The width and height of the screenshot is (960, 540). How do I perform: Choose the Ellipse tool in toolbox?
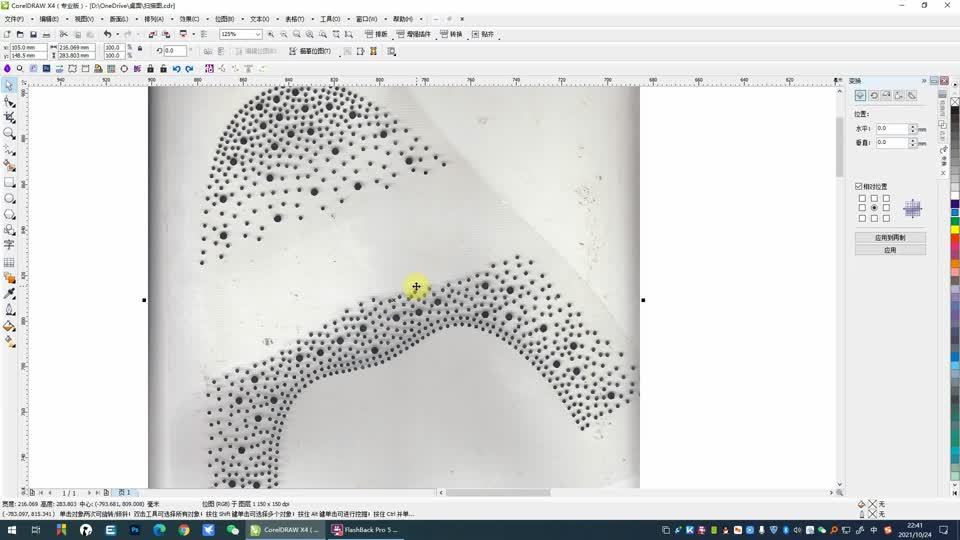click(x=9, y=198)
